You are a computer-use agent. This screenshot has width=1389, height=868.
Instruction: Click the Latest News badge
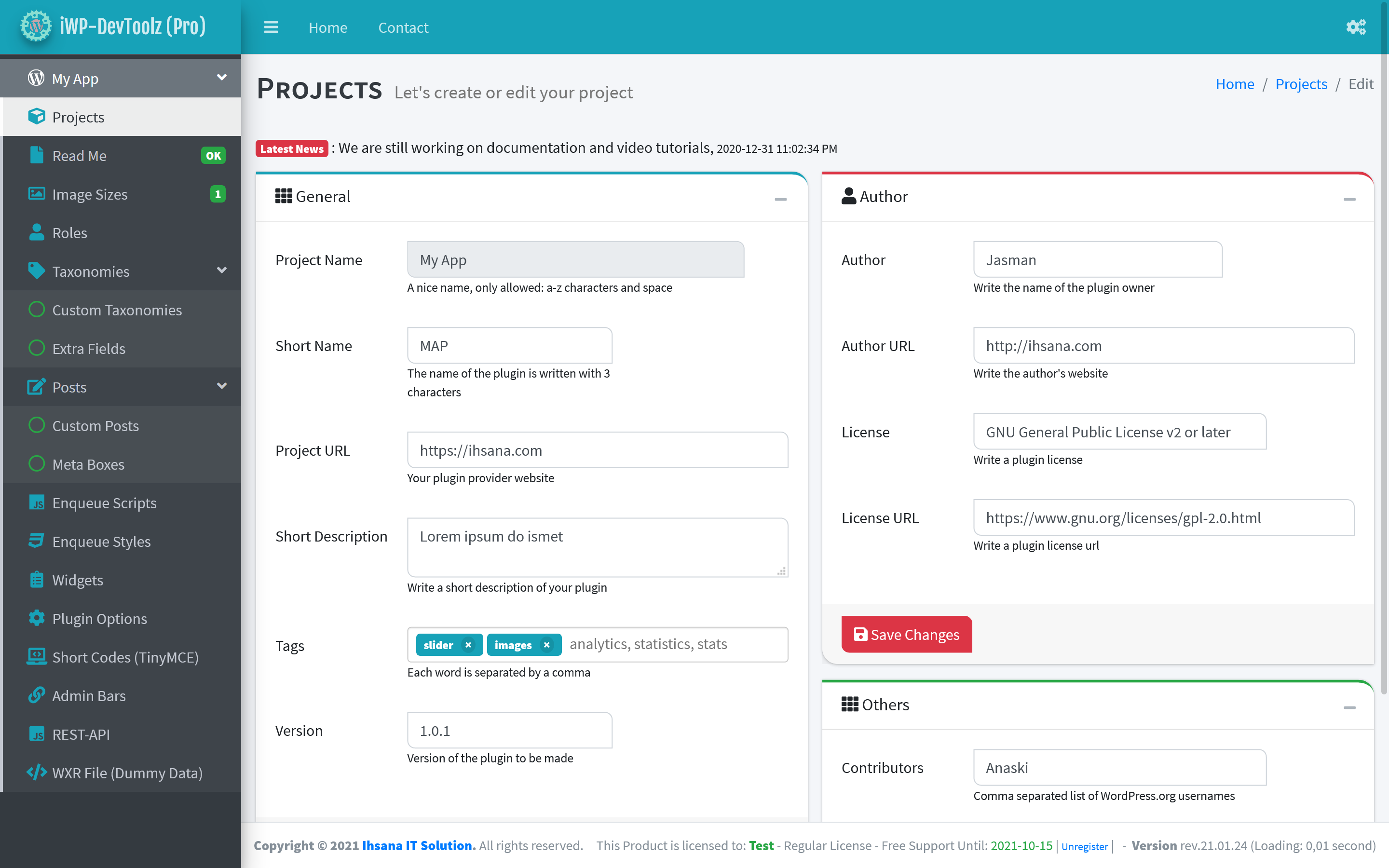(292, 148)
